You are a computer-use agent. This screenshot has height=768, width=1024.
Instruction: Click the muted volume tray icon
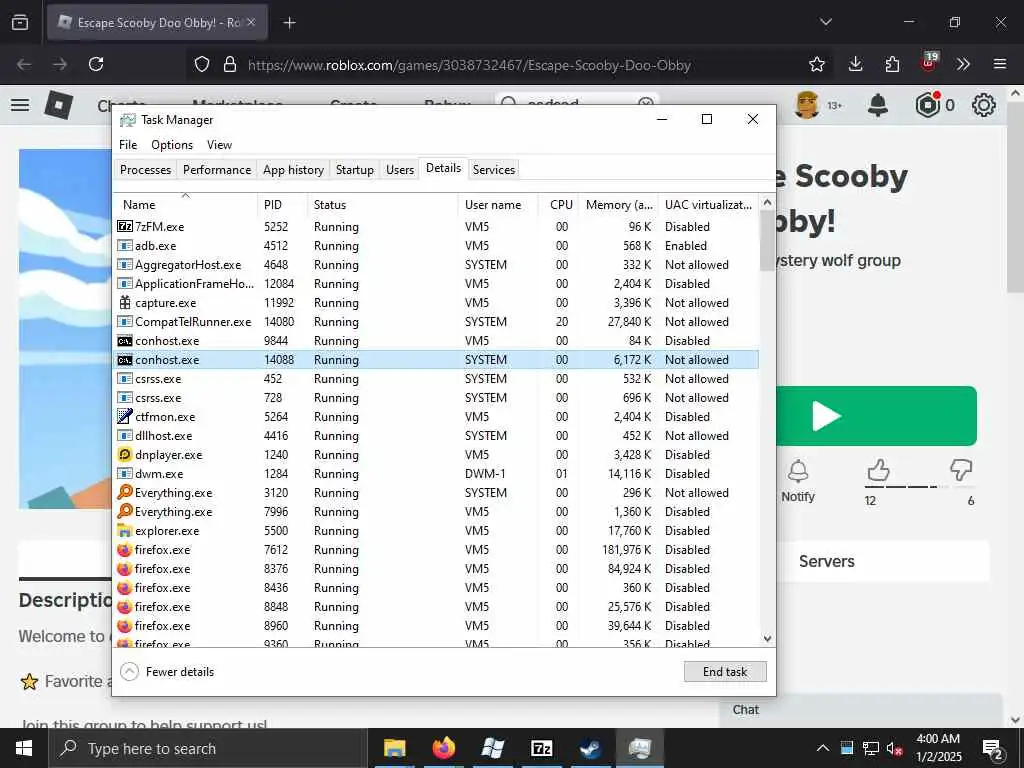coord(895,748)
